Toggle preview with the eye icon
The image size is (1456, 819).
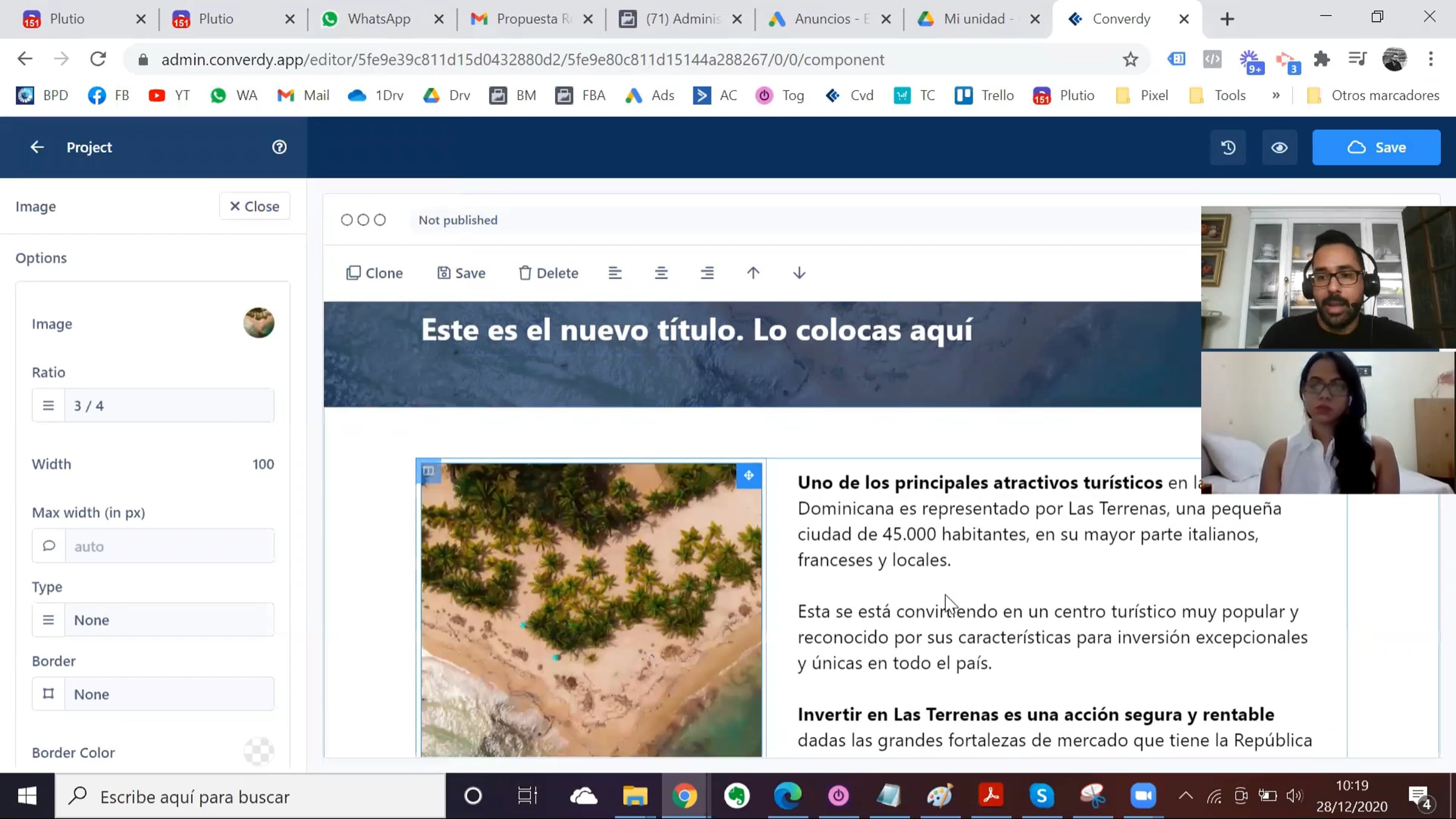click(x=1279, y=147)
